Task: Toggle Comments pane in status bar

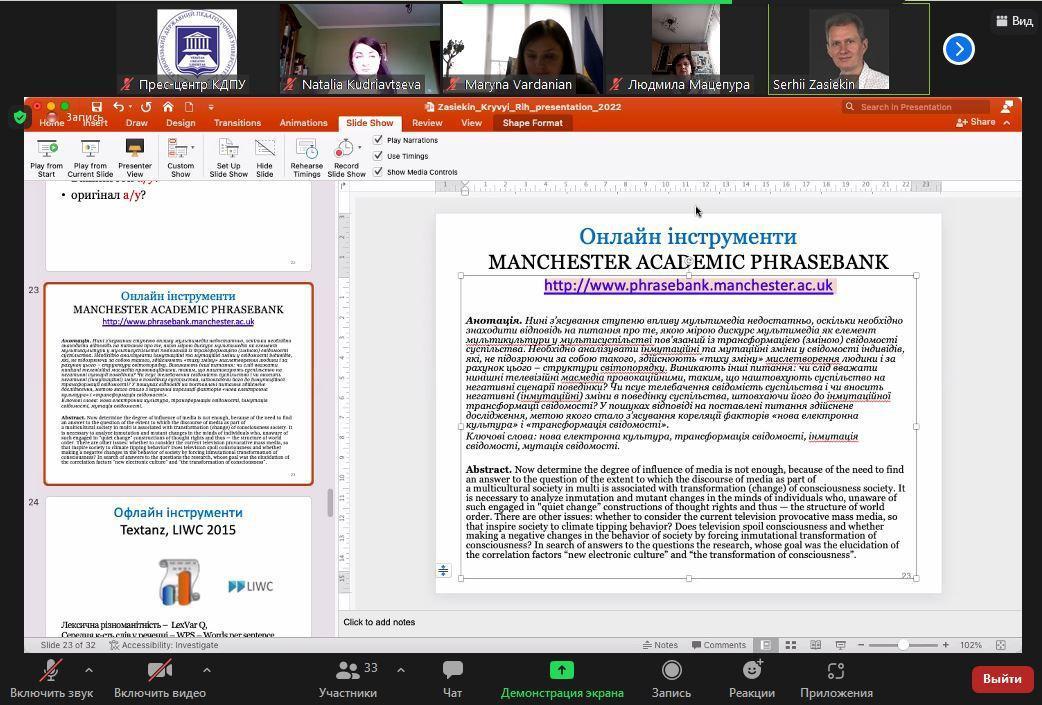Action: click(x=718, y=645)
